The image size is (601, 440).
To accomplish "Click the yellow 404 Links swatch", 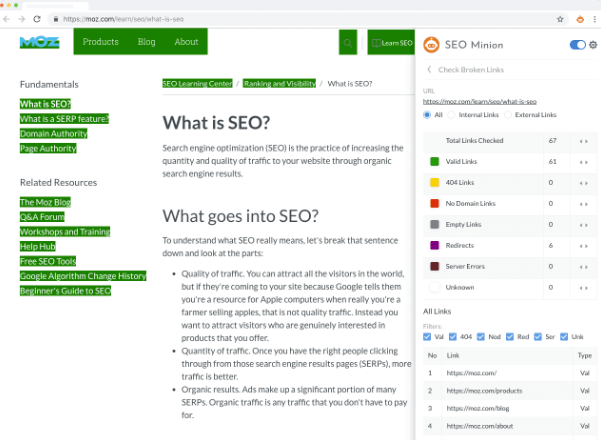I will [434, 182].
